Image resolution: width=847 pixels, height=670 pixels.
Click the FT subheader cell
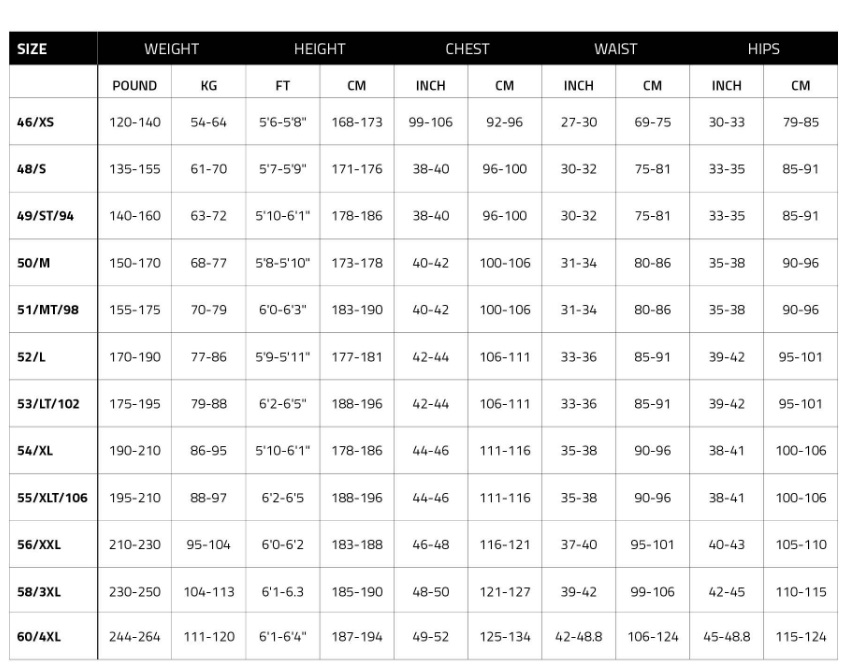283,86
